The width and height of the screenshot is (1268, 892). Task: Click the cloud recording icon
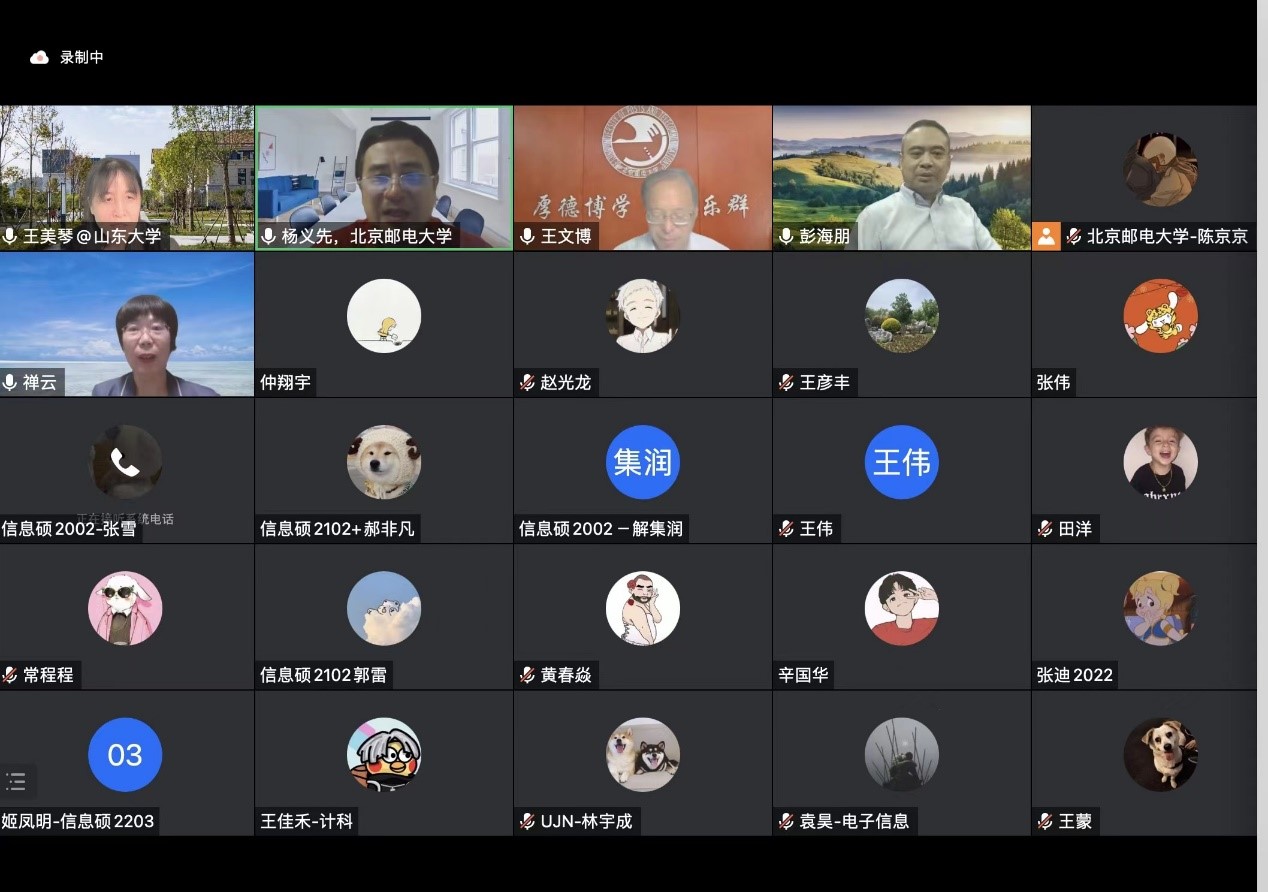click(x=39, y=57)
